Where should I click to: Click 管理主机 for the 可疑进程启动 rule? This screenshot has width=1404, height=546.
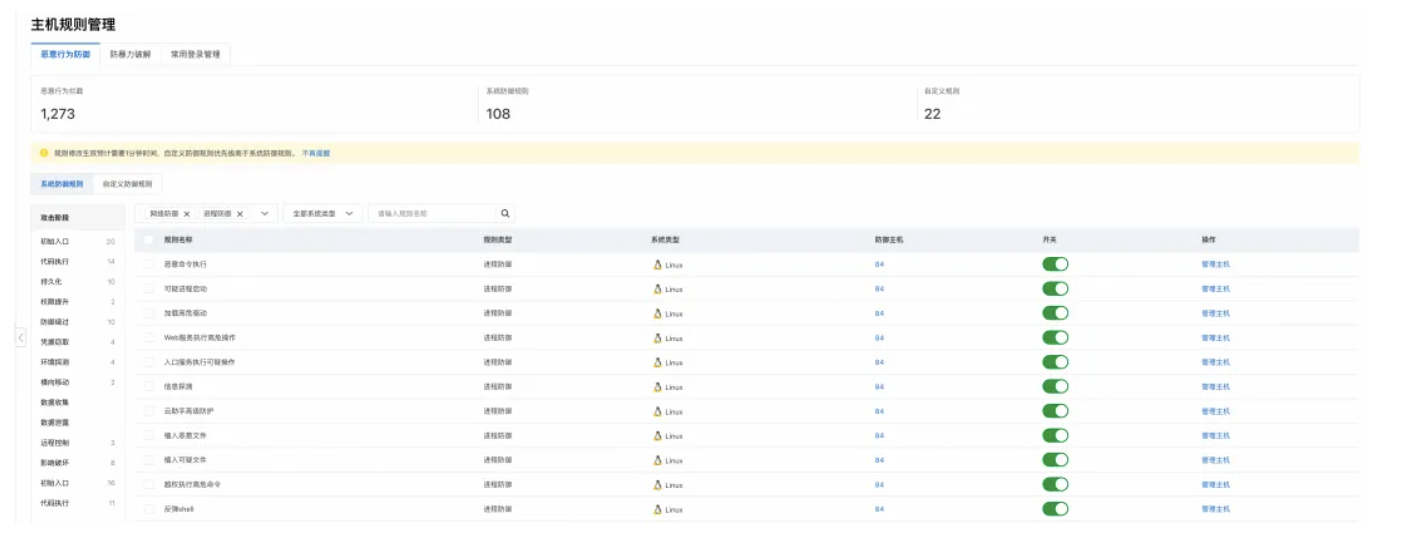[x=1215, y=289]
